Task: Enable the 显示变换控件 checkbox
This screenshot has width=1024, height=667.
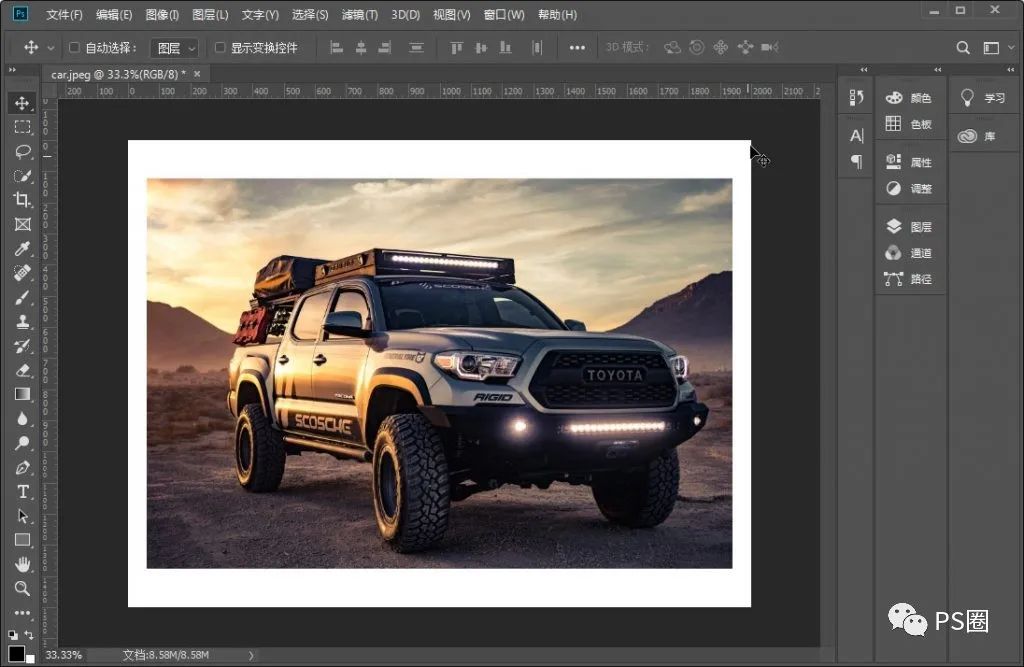Action: click(220, 47)
